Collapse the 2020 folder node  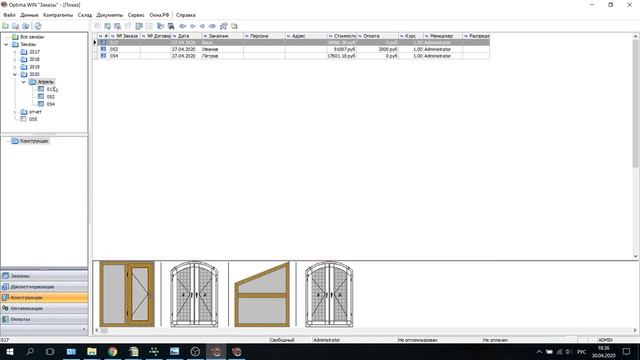tap(15, 74)
